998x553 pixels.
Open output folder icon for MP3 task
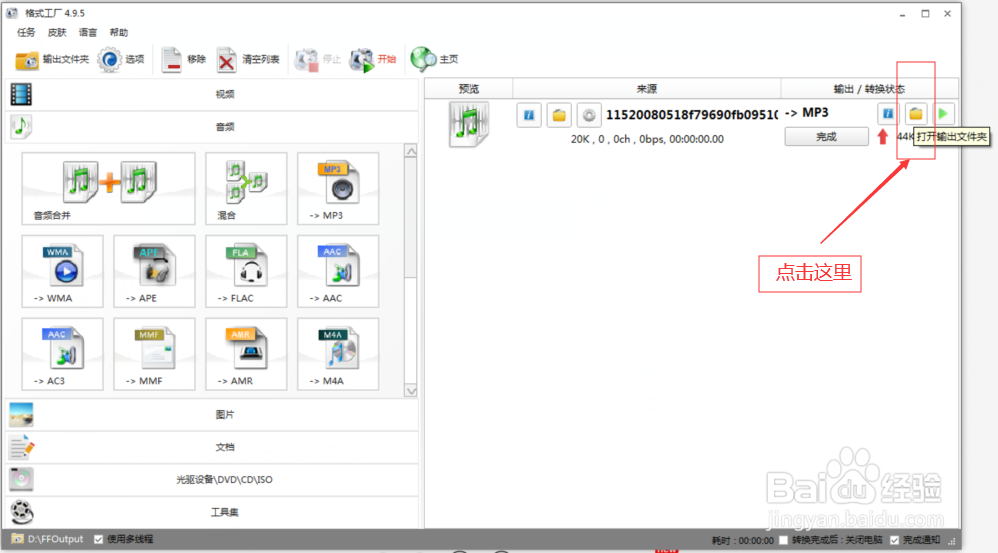[x=916, y=114]
